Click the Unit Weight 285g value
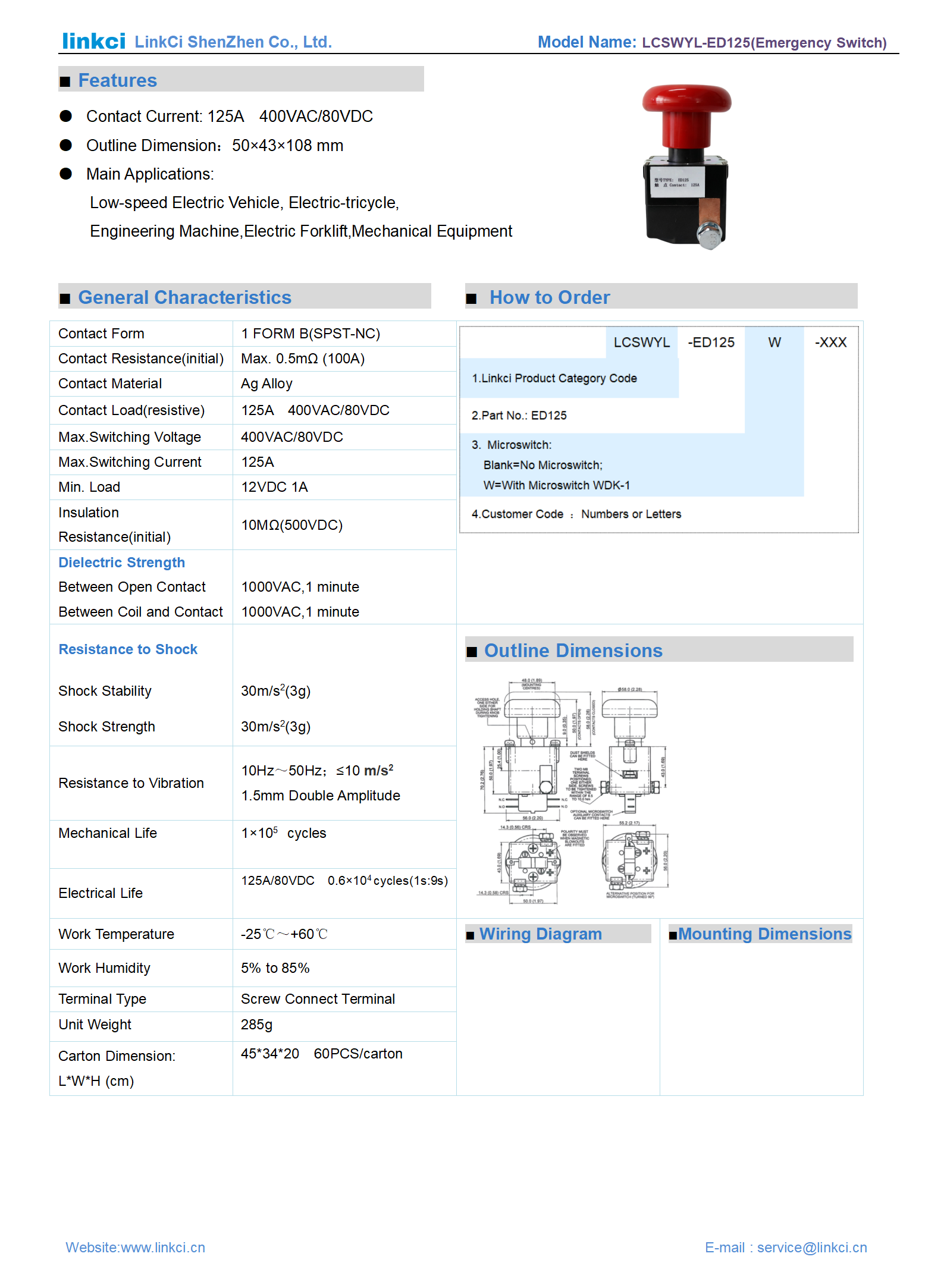Viewport: 944px width, 1288px height. click(x=256, y=1025)
